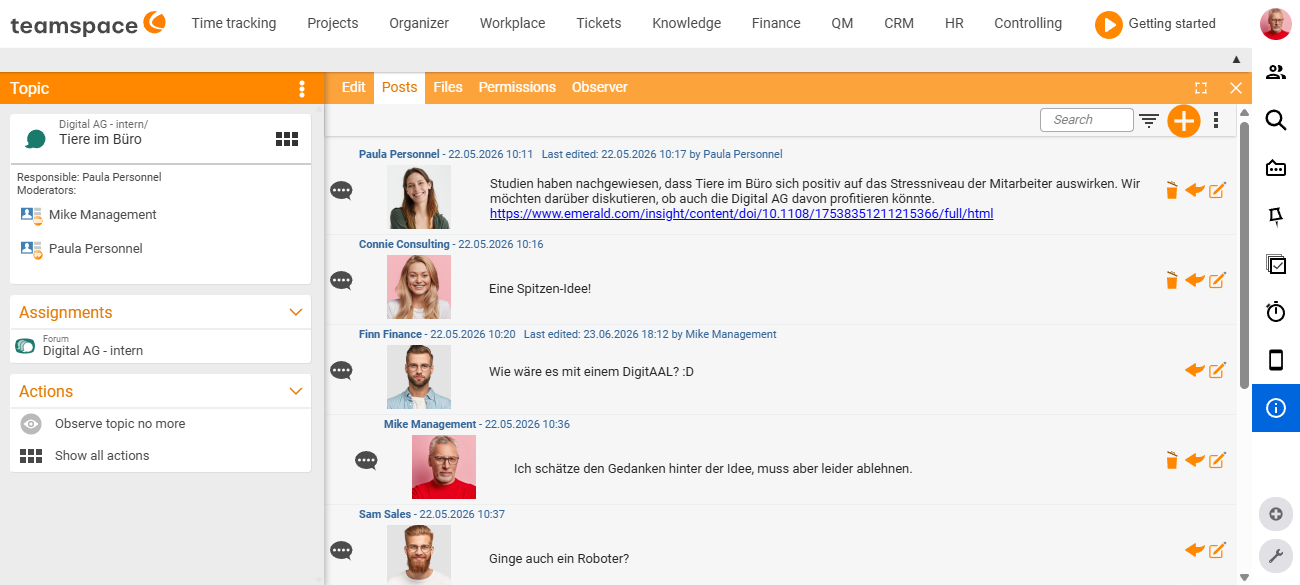Open the Workplace menu
The width and height of the screenshot is (1300, 585).
512,23
